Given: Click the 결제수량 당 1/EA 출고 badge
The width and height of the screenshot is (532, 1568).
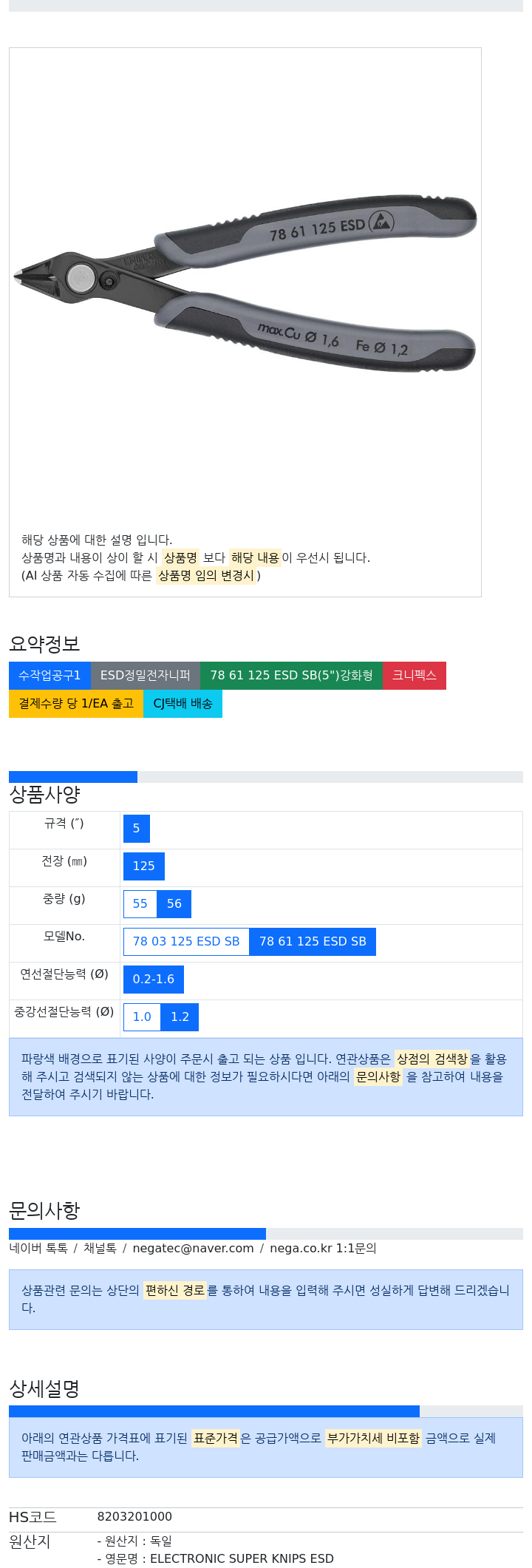Looking at the screenshot, I should tap(76, 704).
